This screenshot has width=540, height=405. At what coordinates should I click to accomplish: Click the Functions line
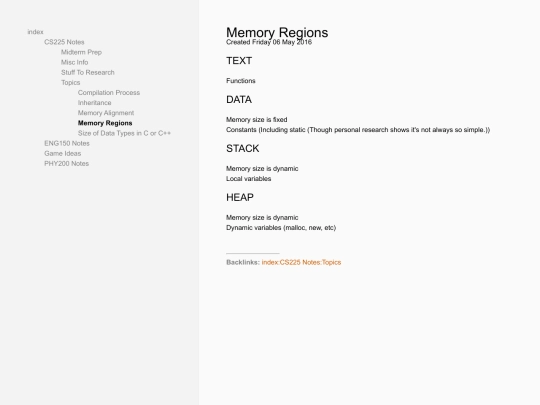[x=241, y=81]
